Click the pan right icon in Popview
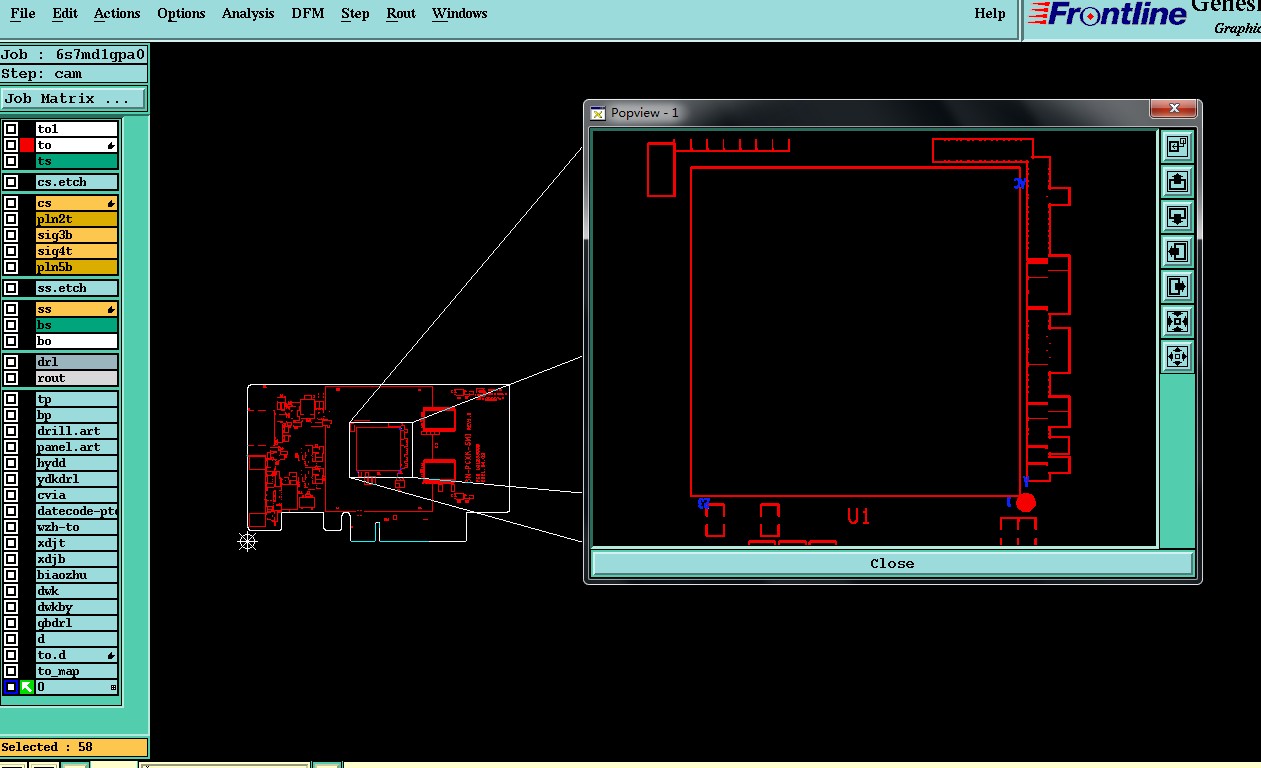This screenshot has height=768, width=1261. coord(1177,286)
